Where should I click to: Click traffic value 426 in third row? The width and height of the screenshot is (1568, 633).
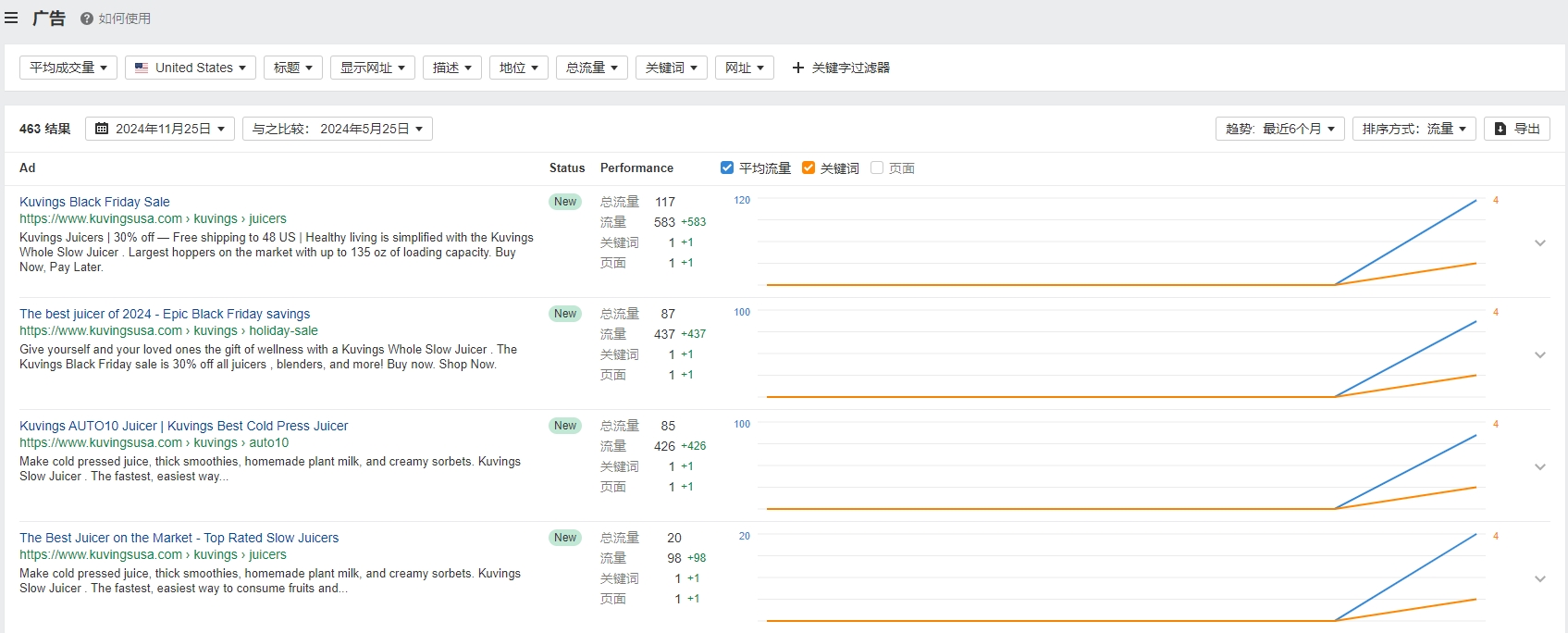[664, 446]
